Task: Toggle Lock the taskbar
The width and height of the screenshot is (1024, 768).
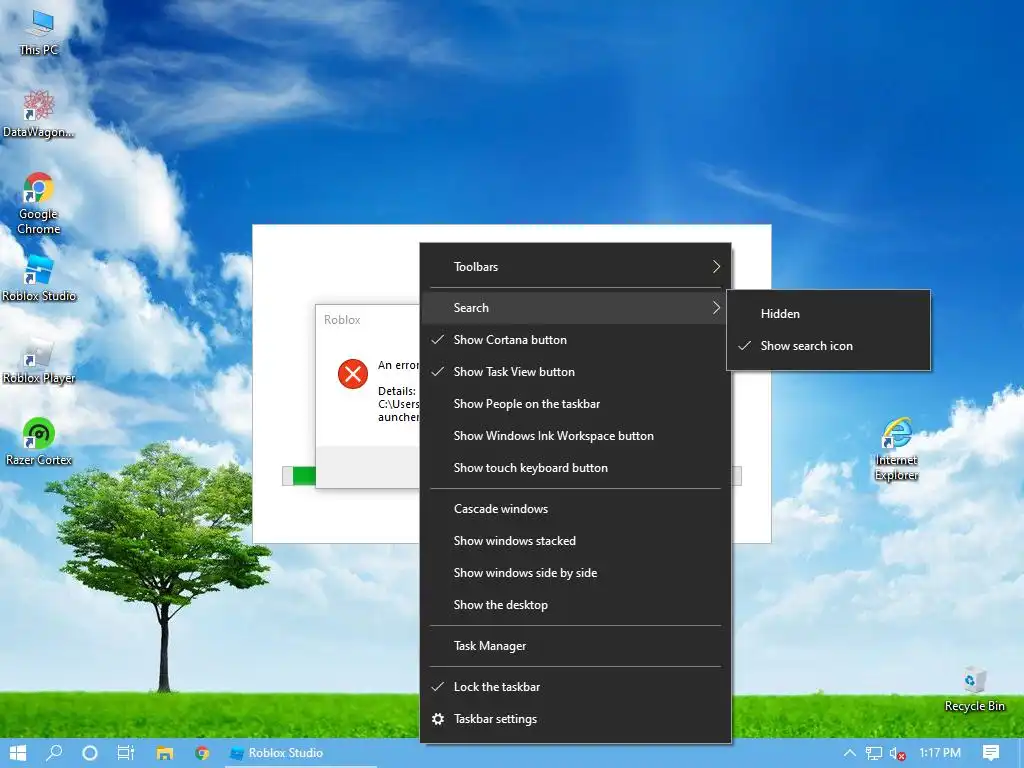Action: pyautogui.click(x=575, y=686)
